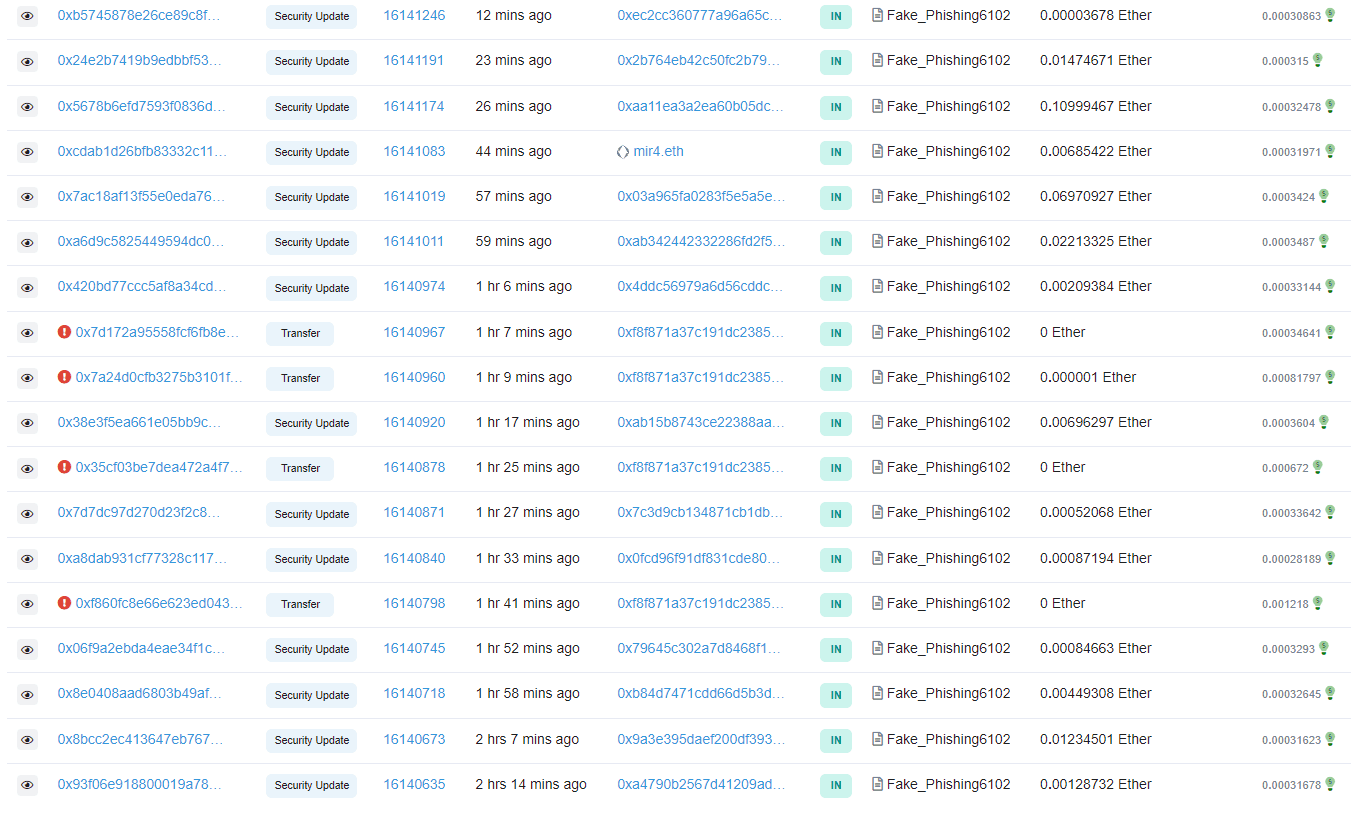Viewport: 1362px width, 814px height.
Task: Click gas bulb icon next to fee 0.00032478
Action: 1330,106
